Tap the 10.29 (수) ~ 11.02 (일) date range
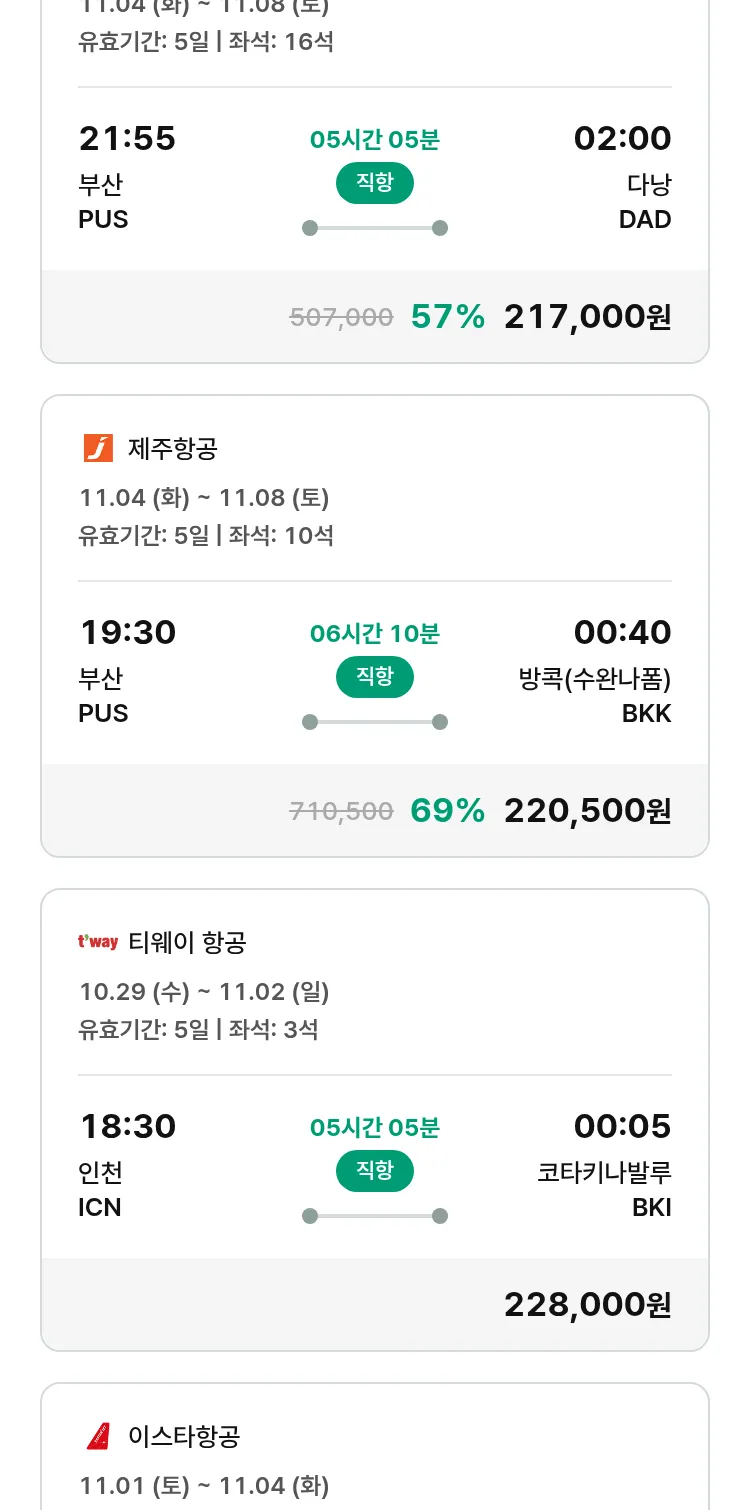The height and width of the screenshot is (1510, 750). tap(204, 992)
